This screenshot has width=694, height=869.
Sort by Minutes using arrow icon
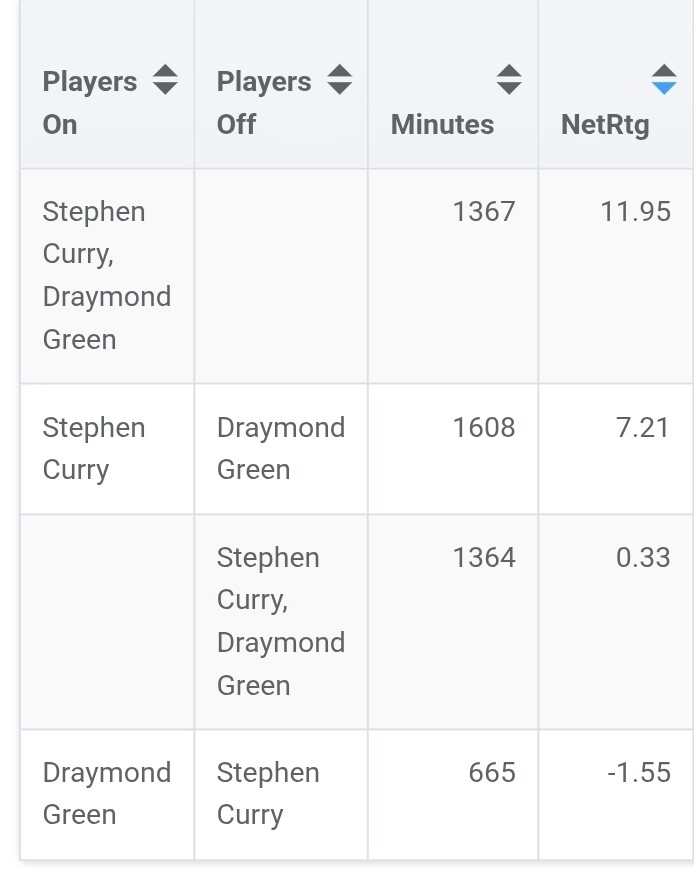pyautogui.click(x=509, y=80)
